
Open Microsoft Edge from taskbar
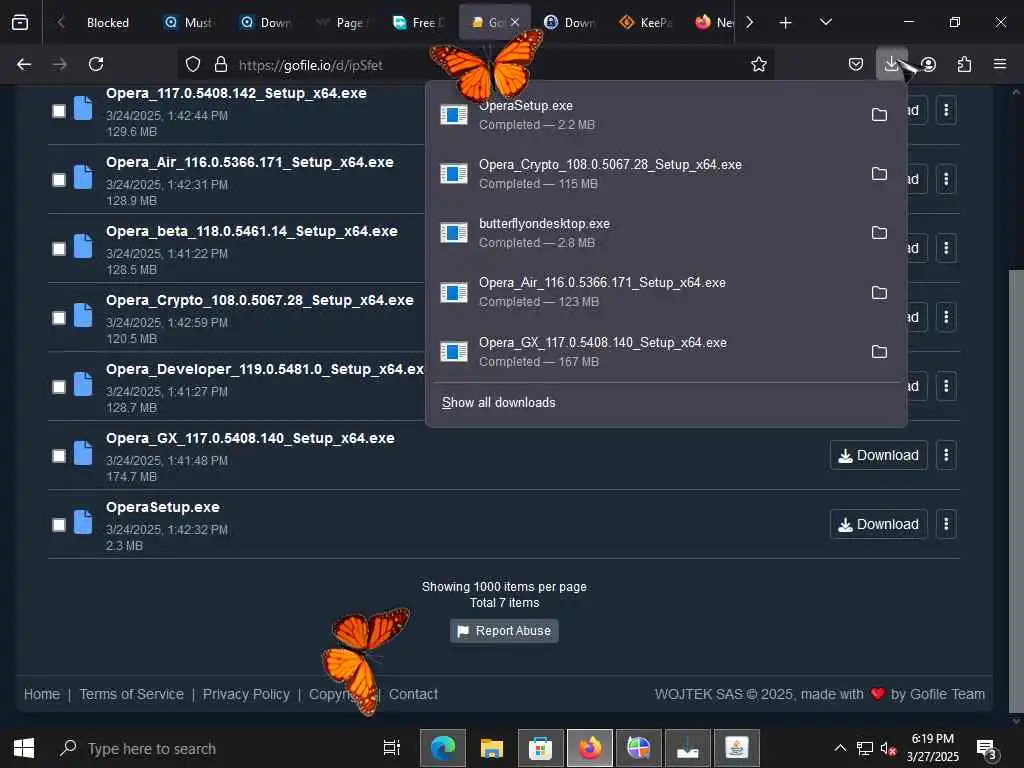pos(443,748)
